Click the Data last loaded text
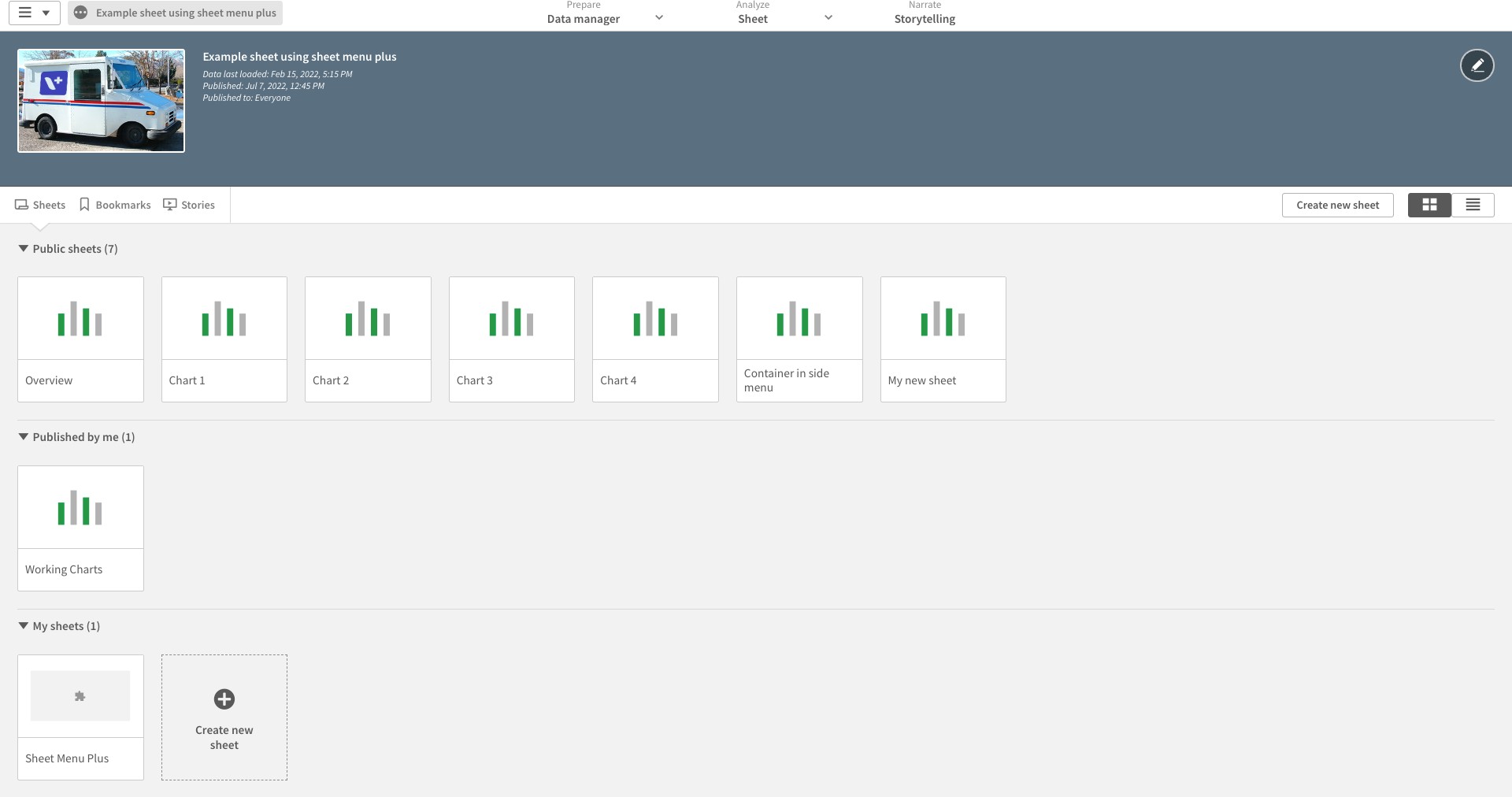Image resolution: width=1512 pixels, height=797 pixels. [x=277, y=74]
